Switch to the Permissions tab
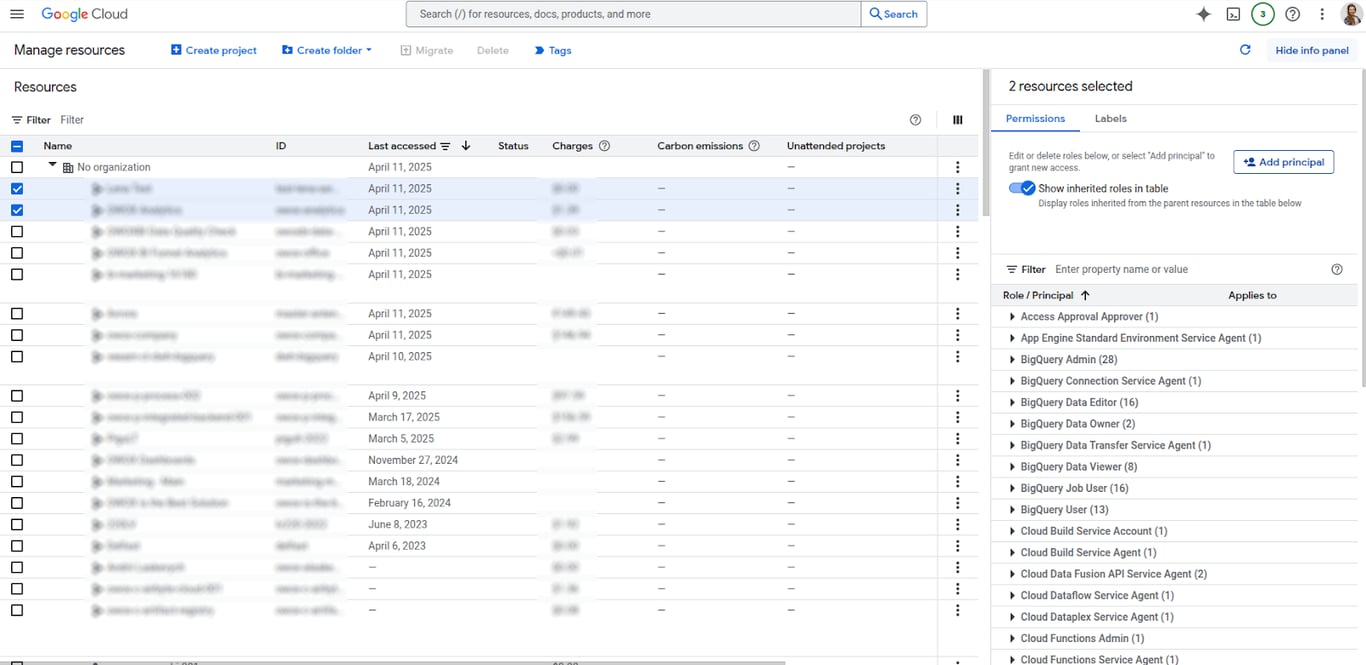 1035,118
